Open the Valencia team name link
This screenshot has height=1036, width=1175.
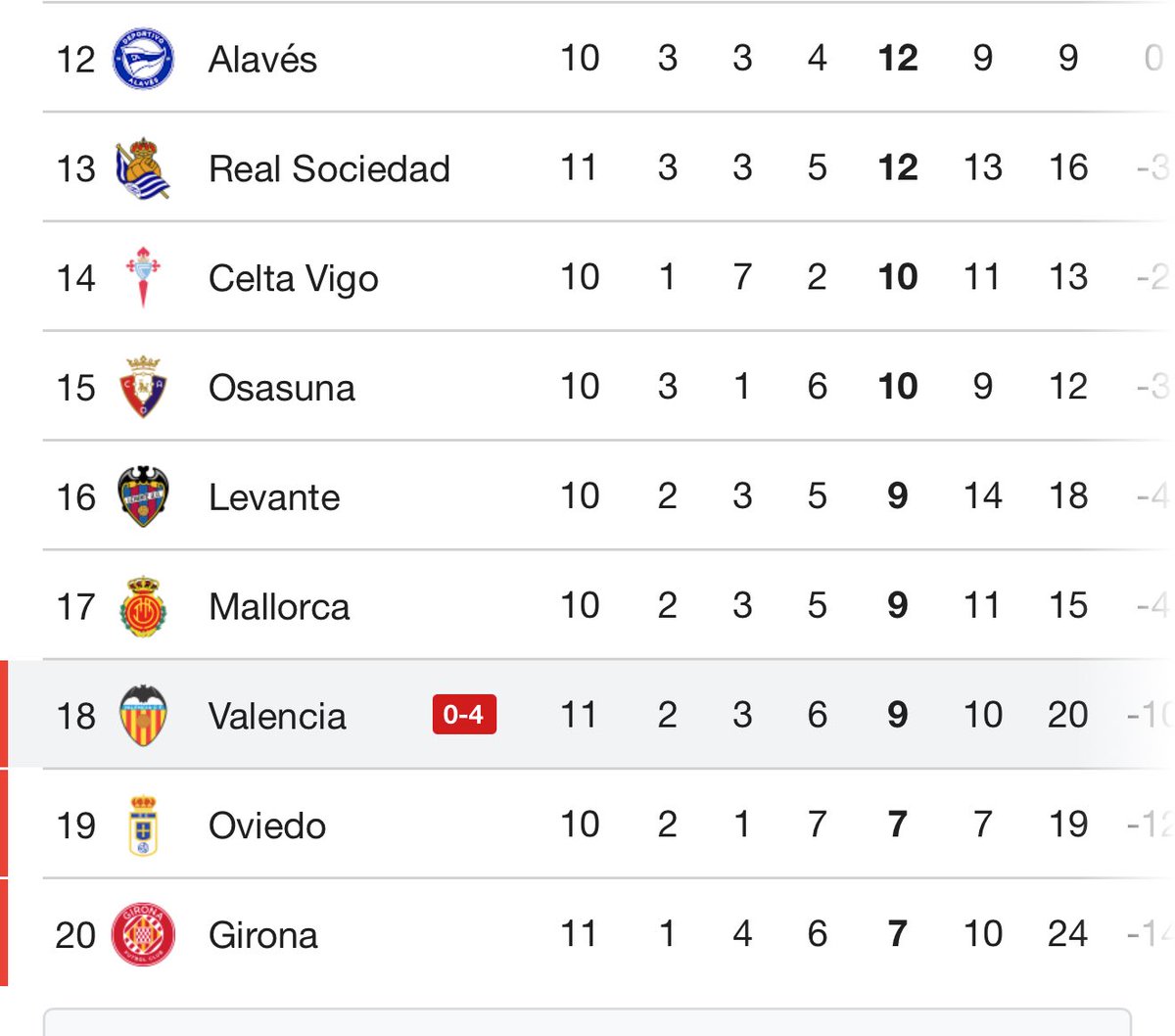click(277, 716)
